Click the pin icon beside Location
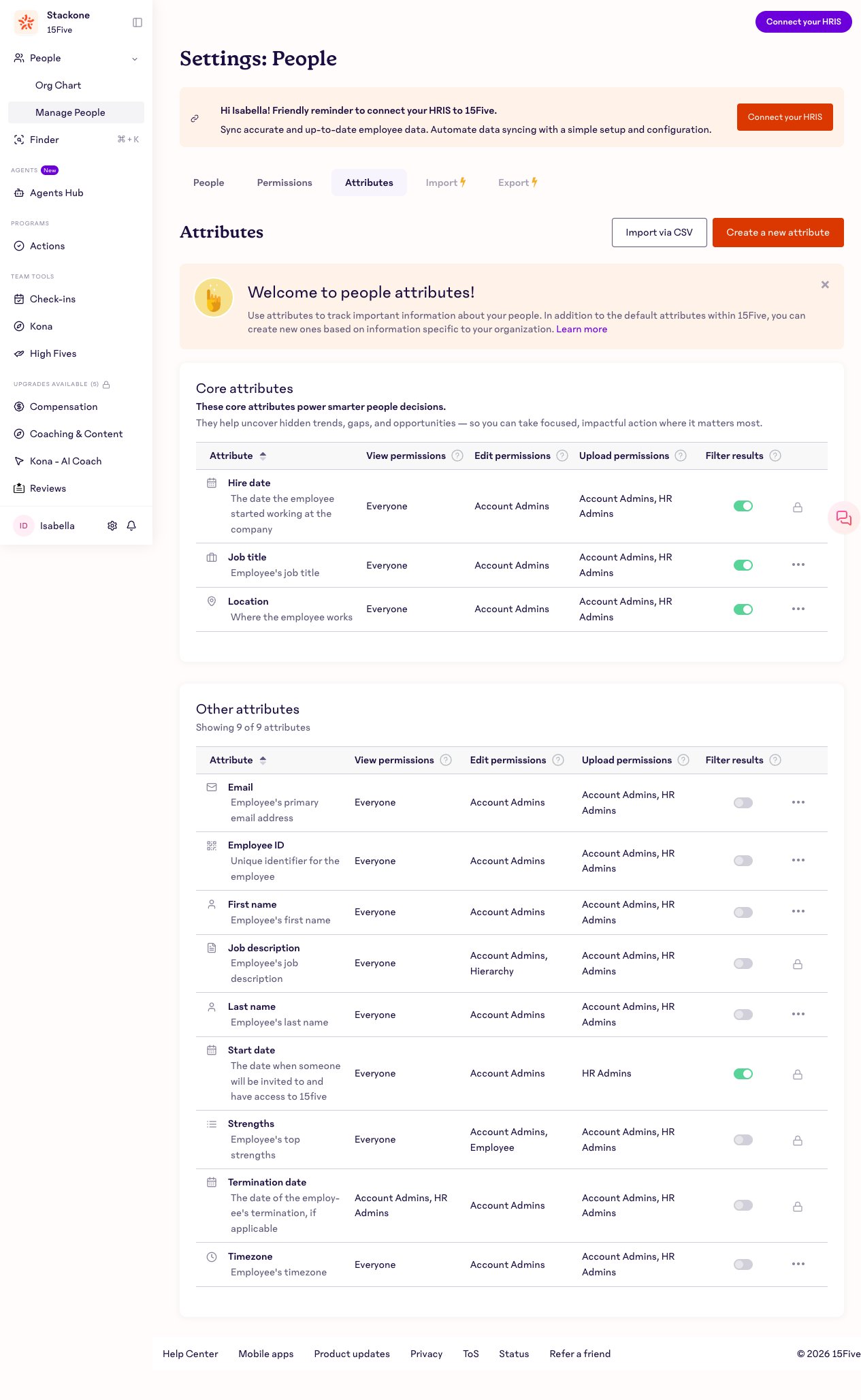 [212, 601]
